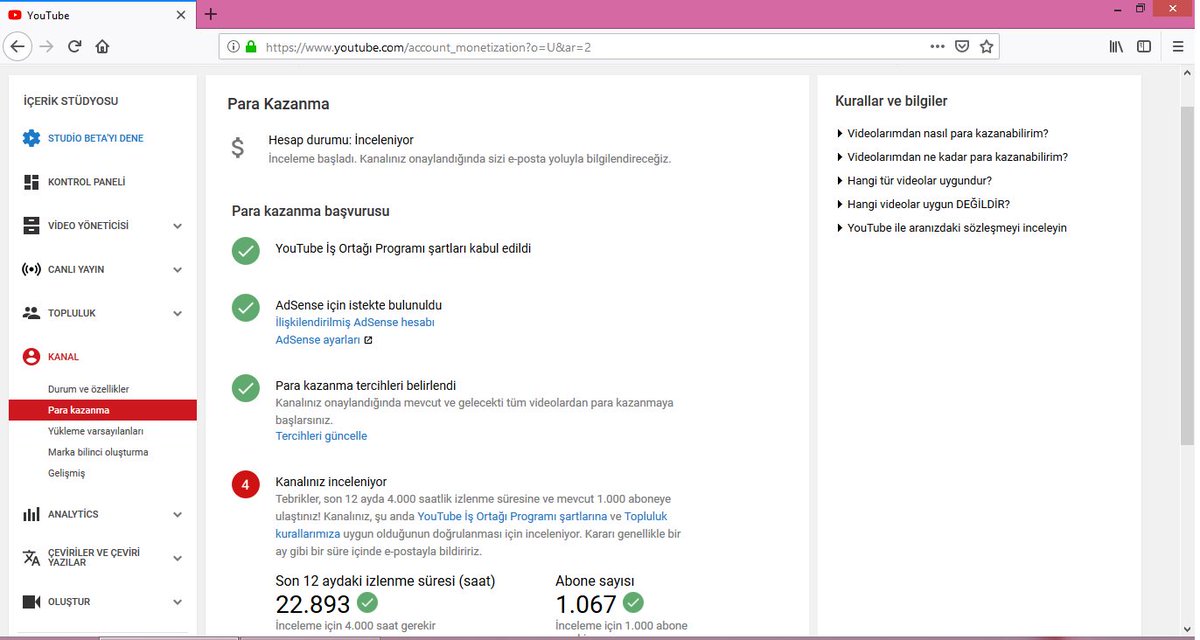1200x640 pixels.
Task: Open the Library icon in the toolbar
Action: tap(1116, 46)
